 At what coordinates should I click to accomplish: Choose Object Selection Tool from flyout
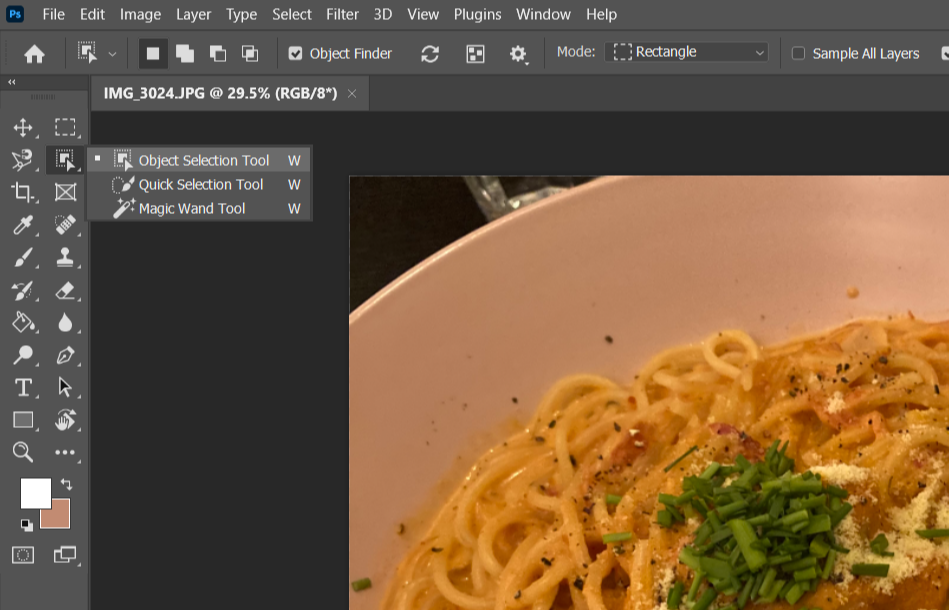[x=199, y=160]
